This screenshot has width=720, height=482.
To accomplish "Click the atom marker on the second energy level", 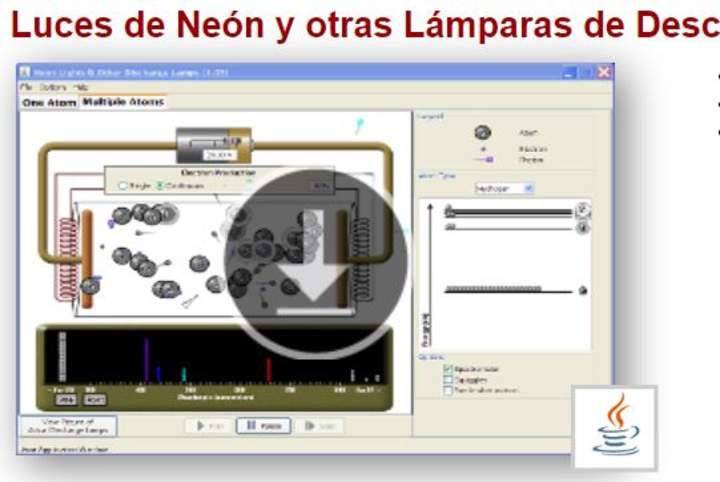I will [583, 227].
